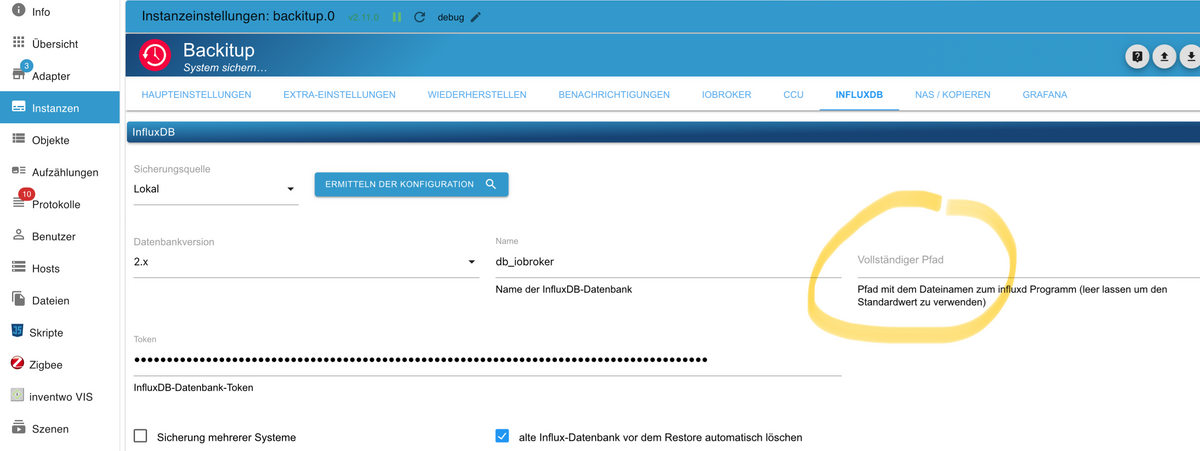The height and width of the screenshot is (451, 1200).
Task: Switch to the Grafana tab
Action: tap(1045, 95)
